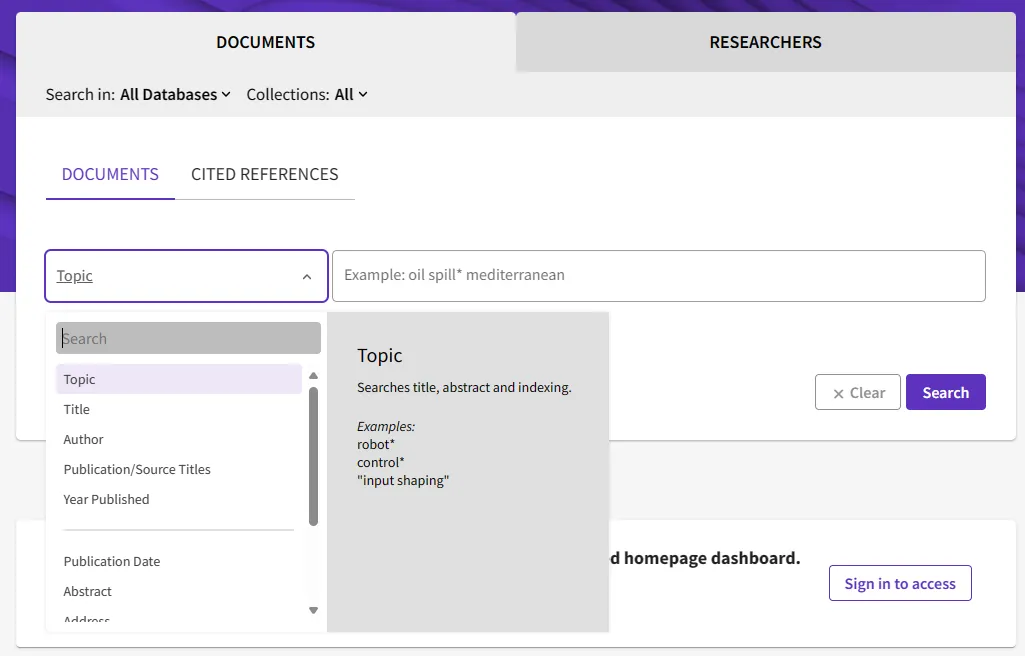This screenshot has height=656, width=1025.
Task: Click the field list scrollbar thumb
Action: pyautogui.click(x=313, y=456)
